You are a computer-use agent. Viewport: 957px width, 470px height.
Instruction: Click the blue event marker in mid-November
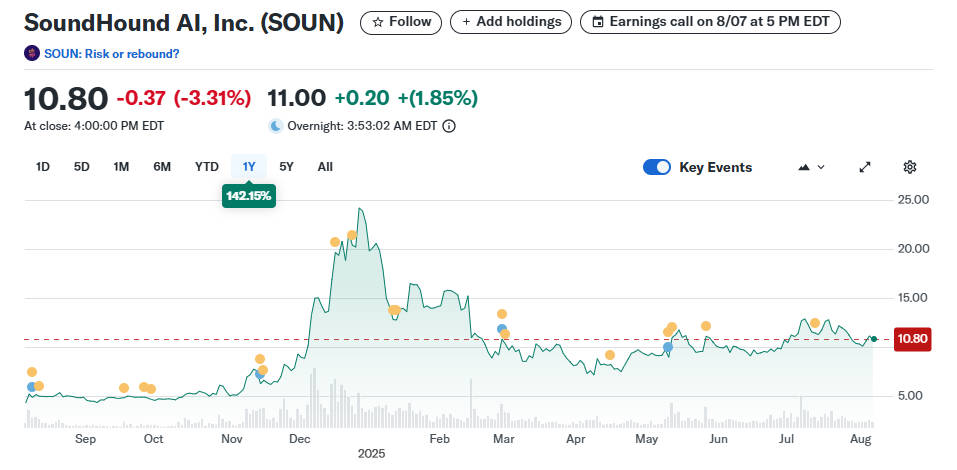[259, 374]
